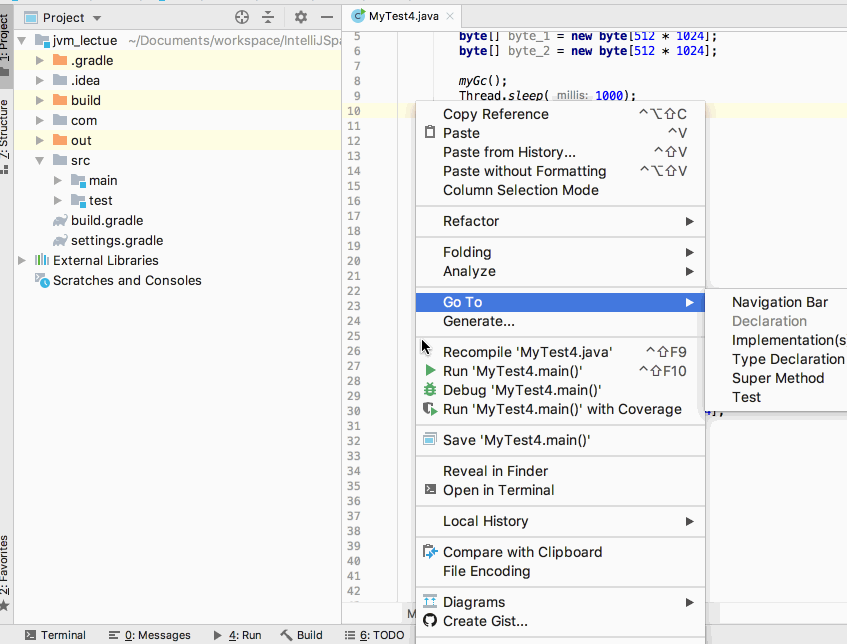Open the Project view dropdown

(x=97, y=18)
